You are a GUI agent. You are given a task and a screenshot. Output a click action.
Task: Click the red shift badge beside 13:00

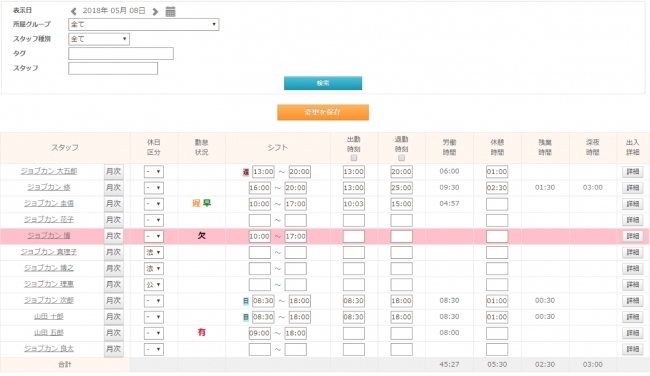click(246, 172)
